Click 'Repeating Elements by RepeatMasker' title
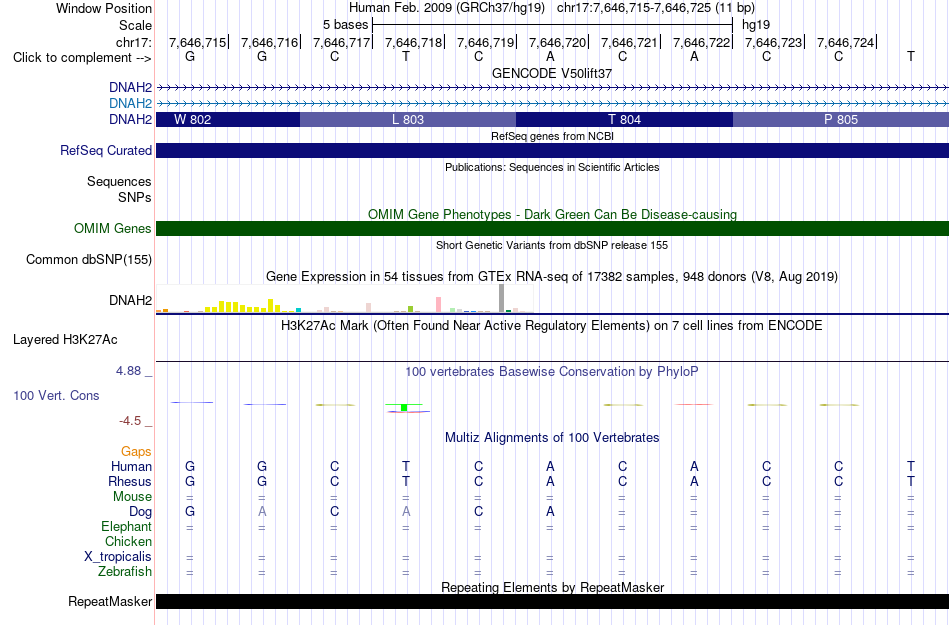The image size is (950, 625). point(552,587)
